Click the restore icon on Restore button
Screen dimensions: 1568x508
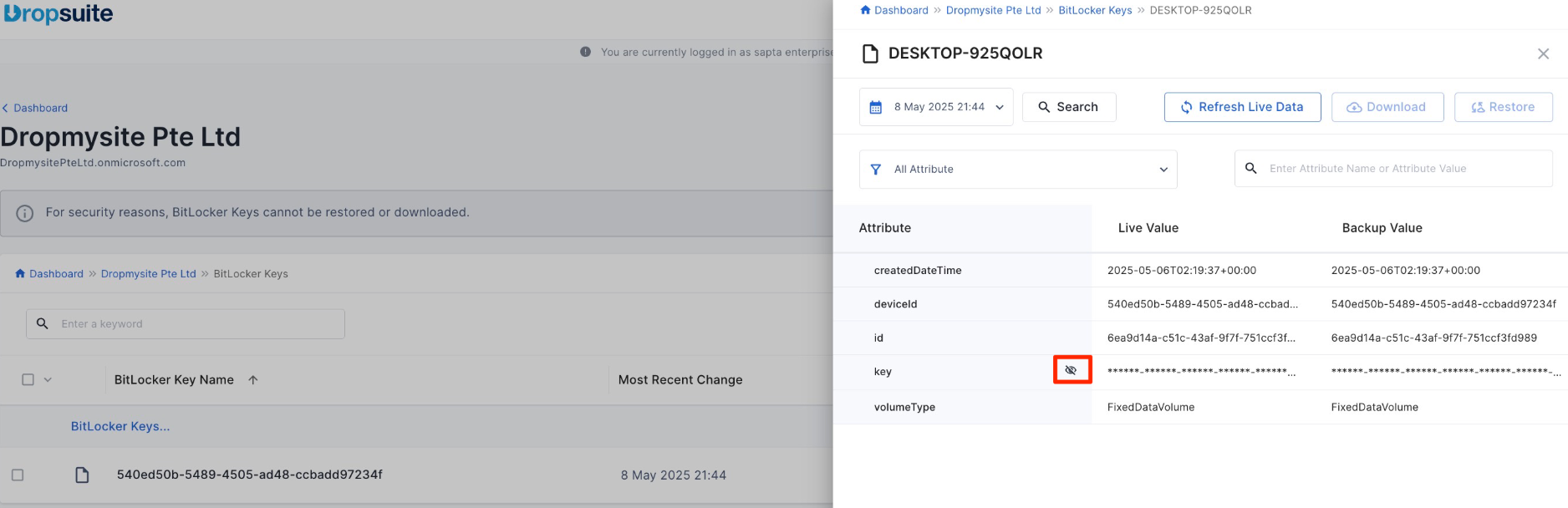click(x=1478, y=107)
